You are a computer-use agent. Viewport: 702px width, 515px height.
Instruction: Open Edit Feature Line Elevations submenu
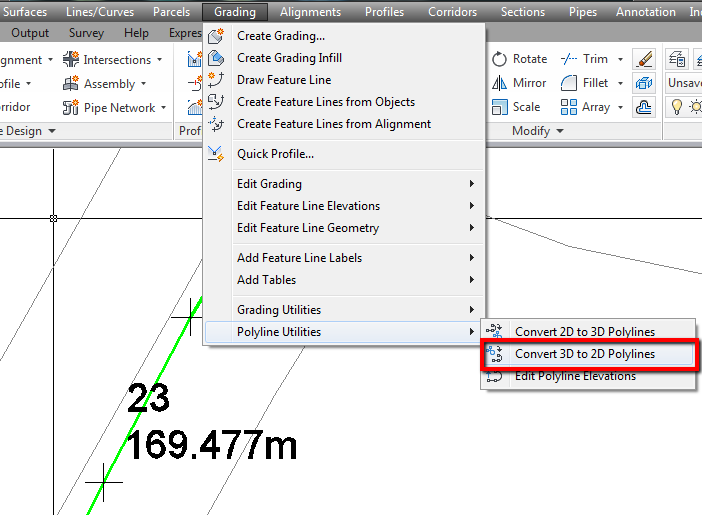[x=344, y=206]
